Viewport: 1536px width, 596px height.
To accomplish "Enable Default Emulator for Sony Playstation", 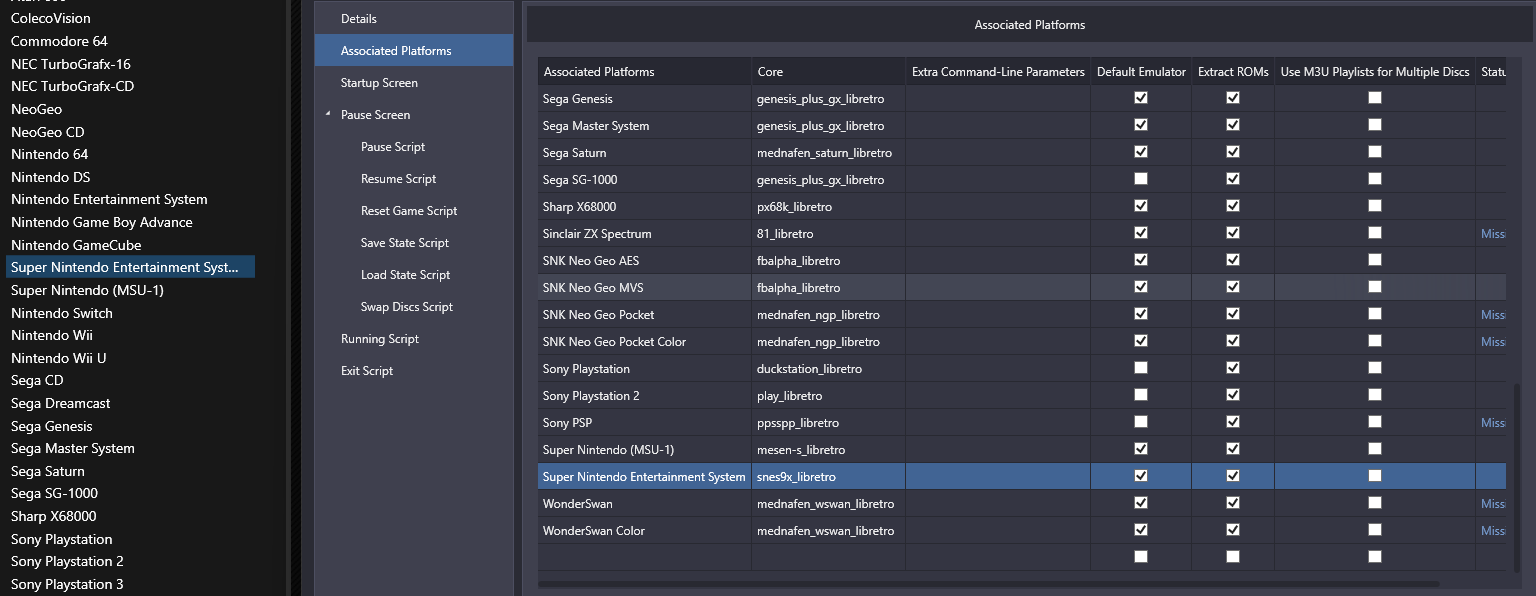I will [x=1141, y=368].
